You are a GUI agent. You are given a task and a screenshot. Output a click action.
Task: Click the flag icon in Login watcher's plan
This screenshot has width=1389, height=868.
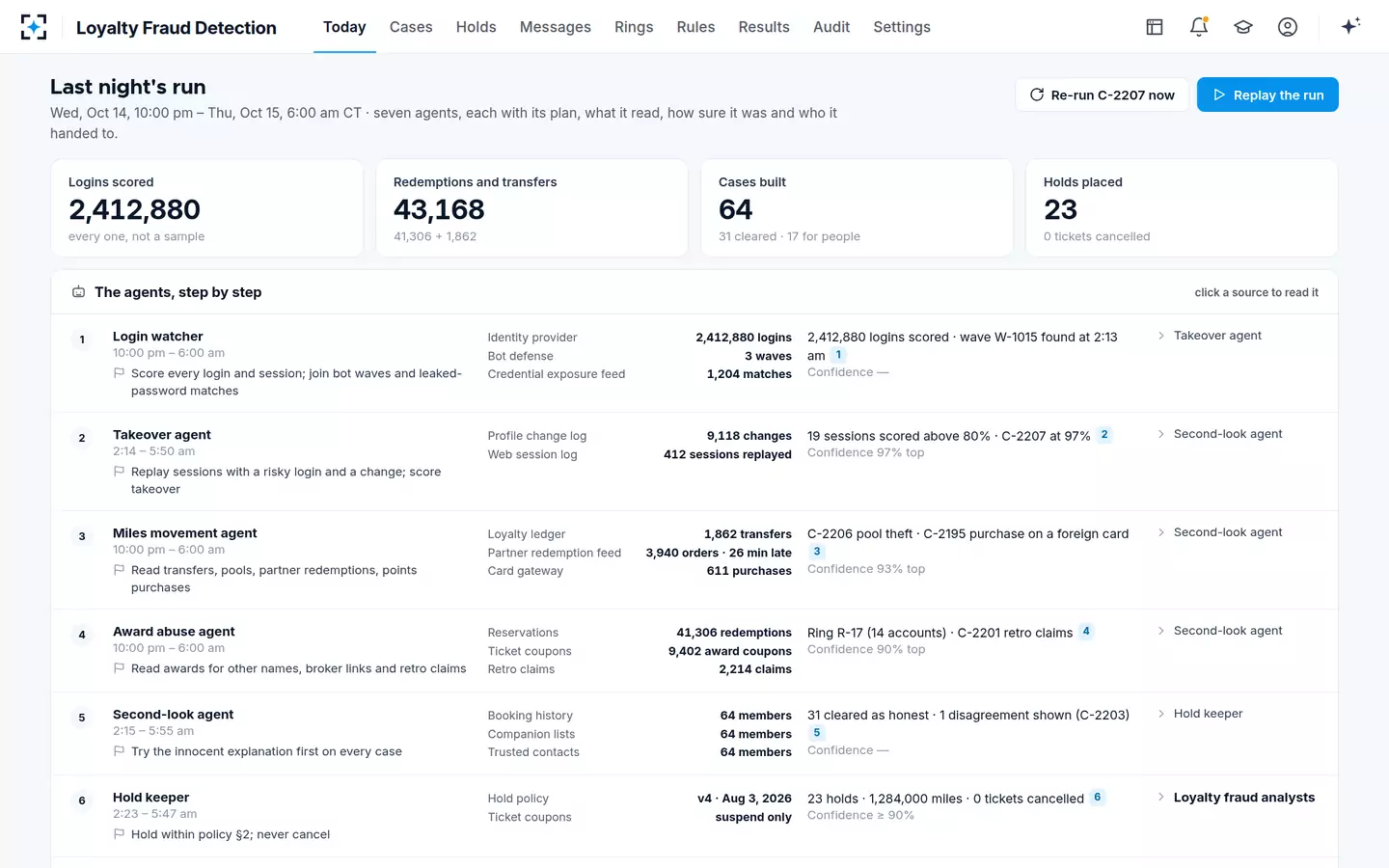[119, 373]
